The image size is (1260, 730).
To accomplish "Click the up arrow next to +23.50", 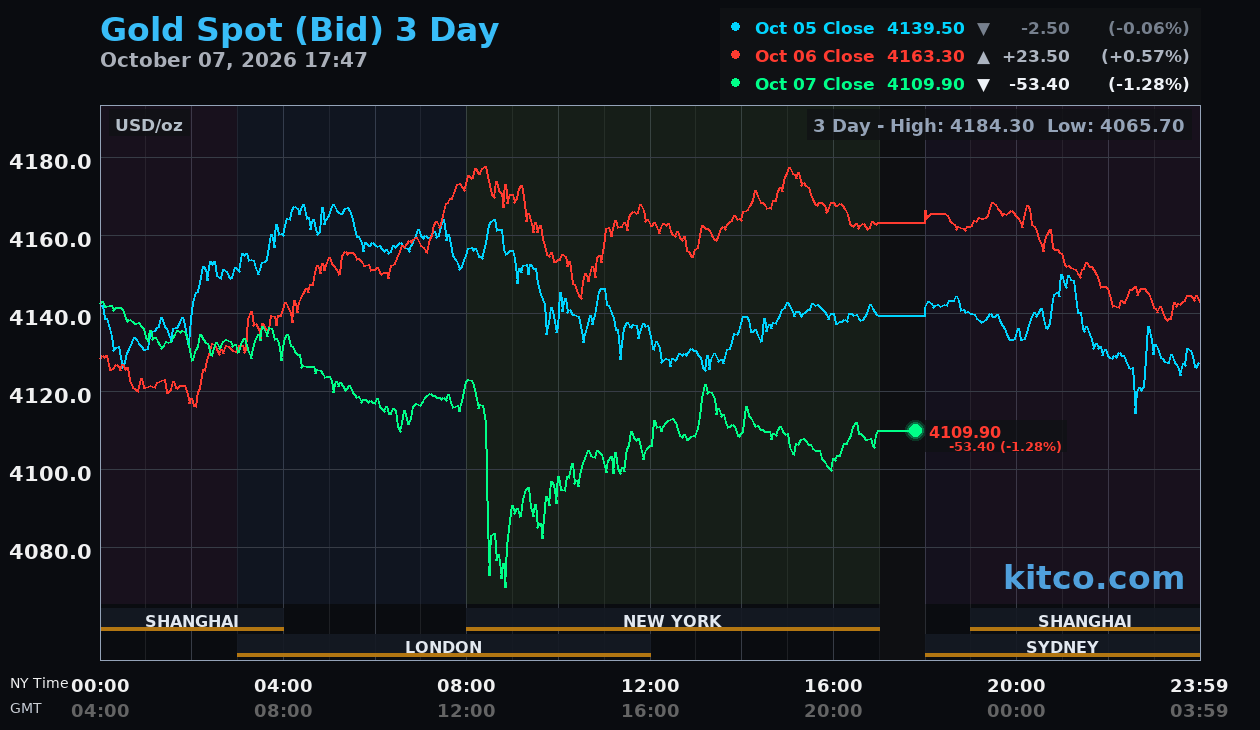I will (983, 56).
